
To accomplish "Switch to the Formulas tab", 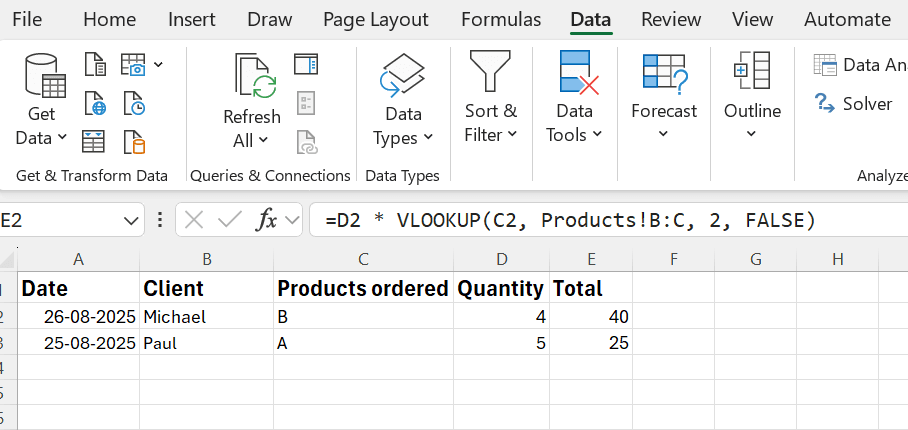I will pyautogui.click(x=501, y=19).
